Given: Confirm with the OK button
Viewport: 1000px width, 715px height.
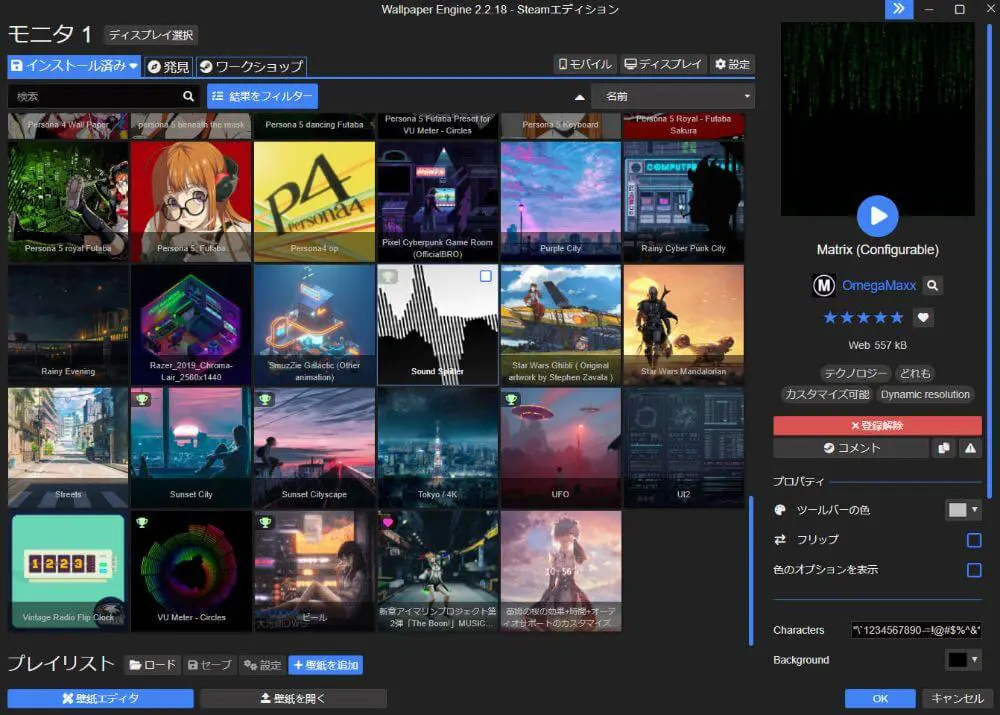Looking at the screenshot, I should (880, 698).
